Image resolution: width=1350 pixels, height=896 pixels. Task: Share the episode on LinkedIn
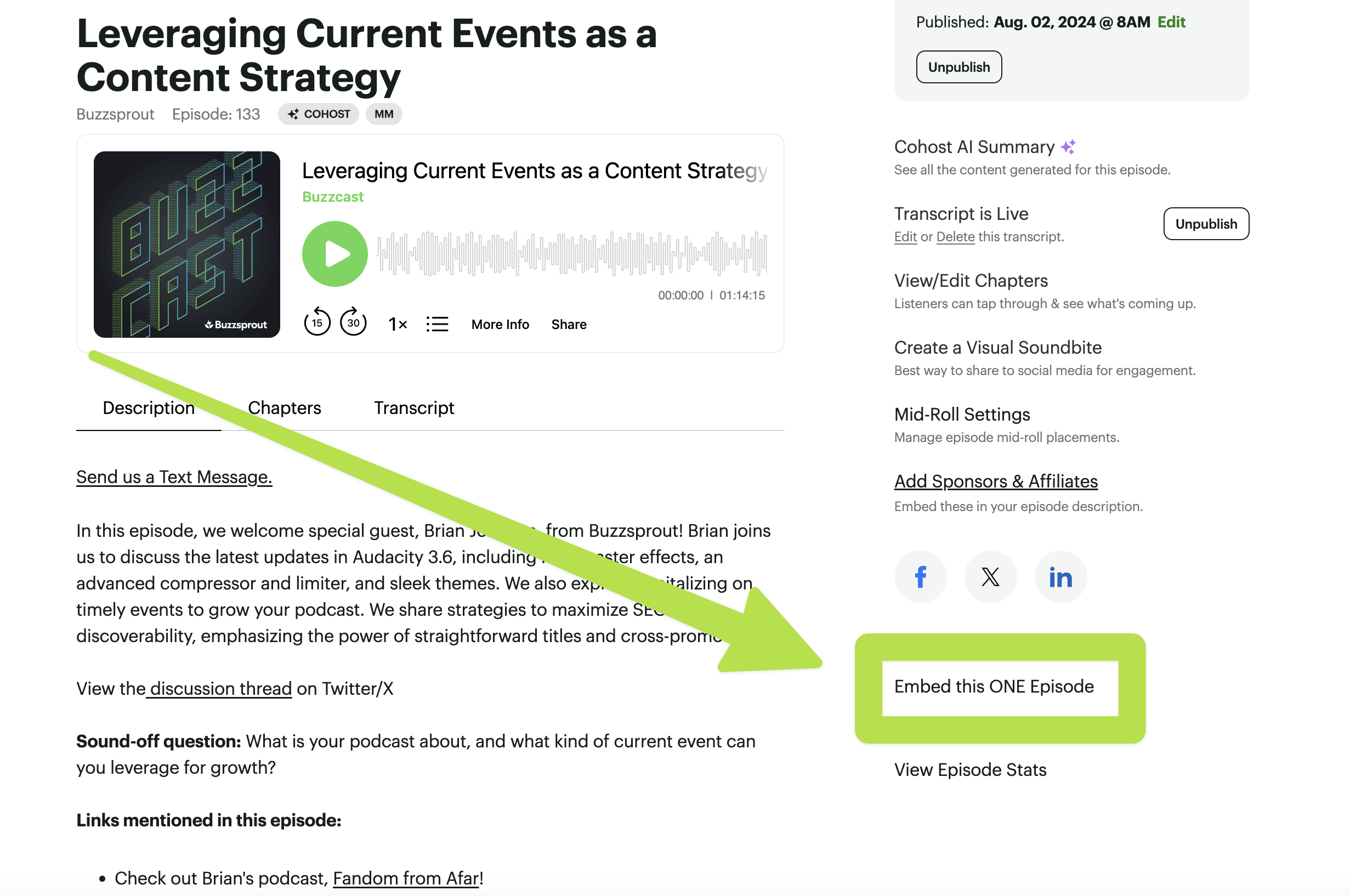click(1060, 576)
